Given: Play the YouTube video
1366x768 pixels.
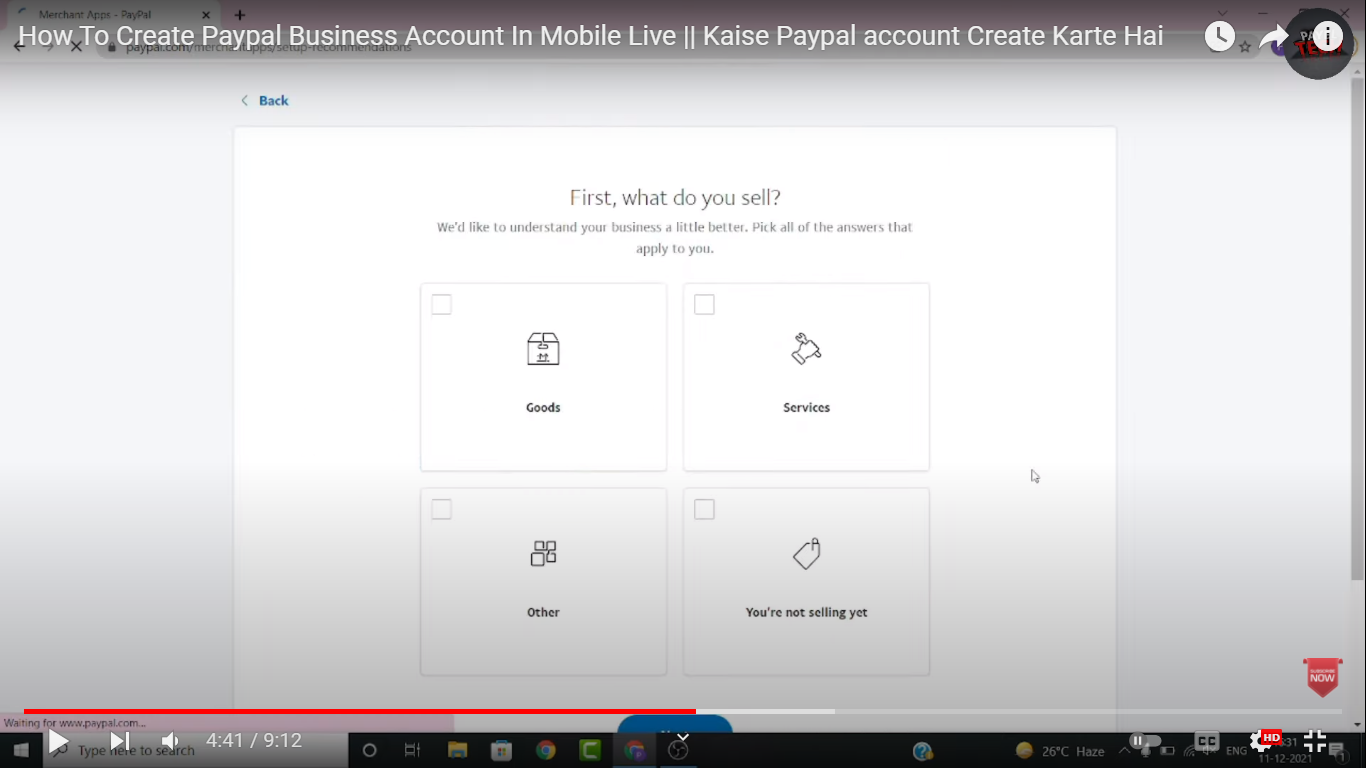Looking at the screenshot, I should 58,741.
